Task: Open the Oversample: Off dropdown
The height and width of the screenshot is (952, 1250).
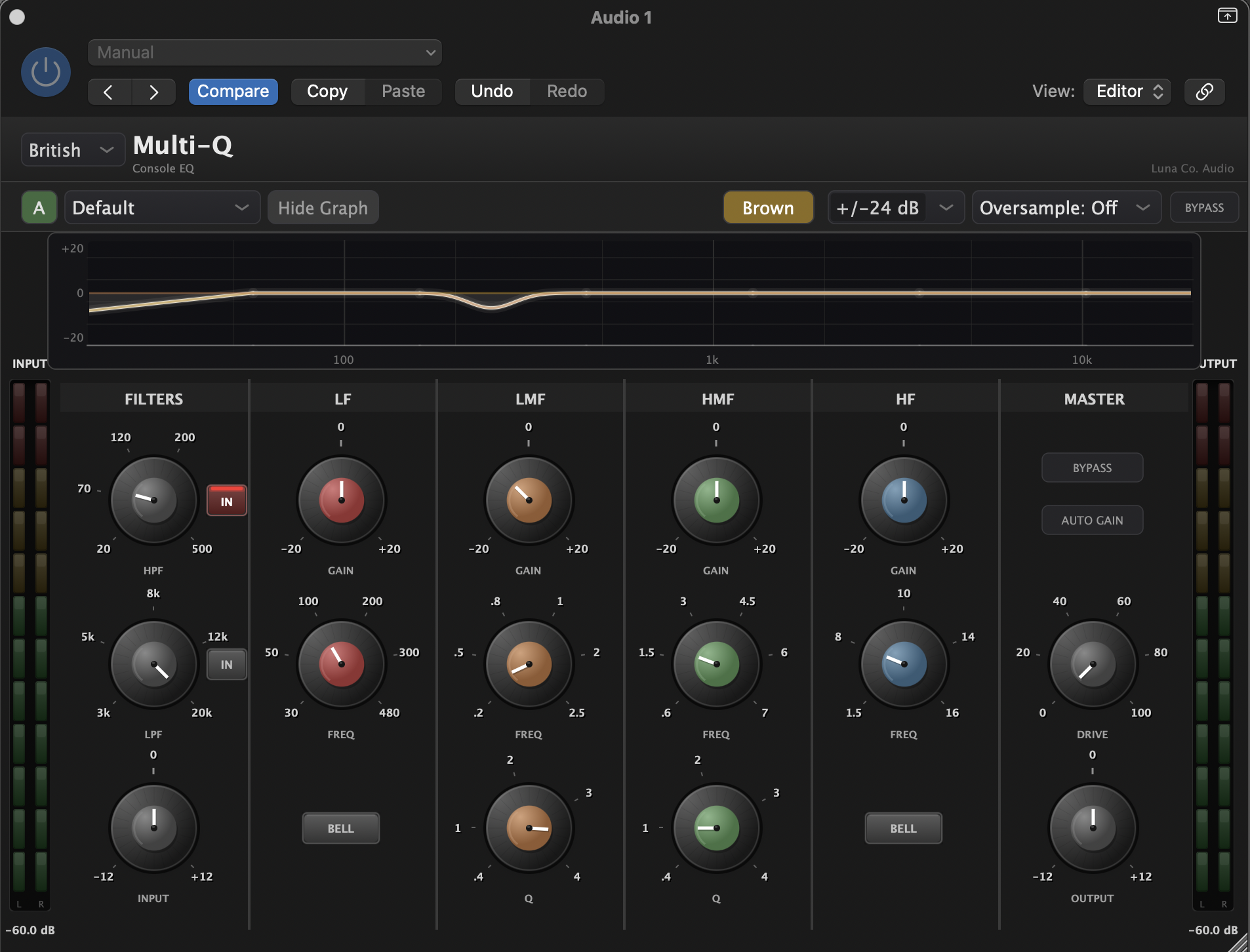Action: [1066, 208]
